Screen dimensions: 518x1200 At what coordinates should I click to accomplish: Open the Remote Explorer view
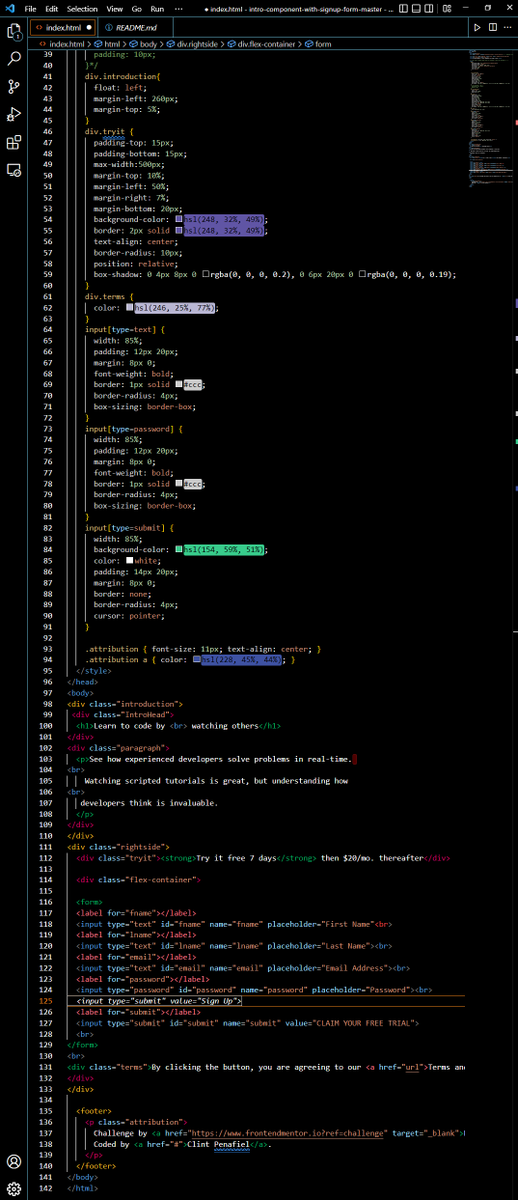[14, 170]
